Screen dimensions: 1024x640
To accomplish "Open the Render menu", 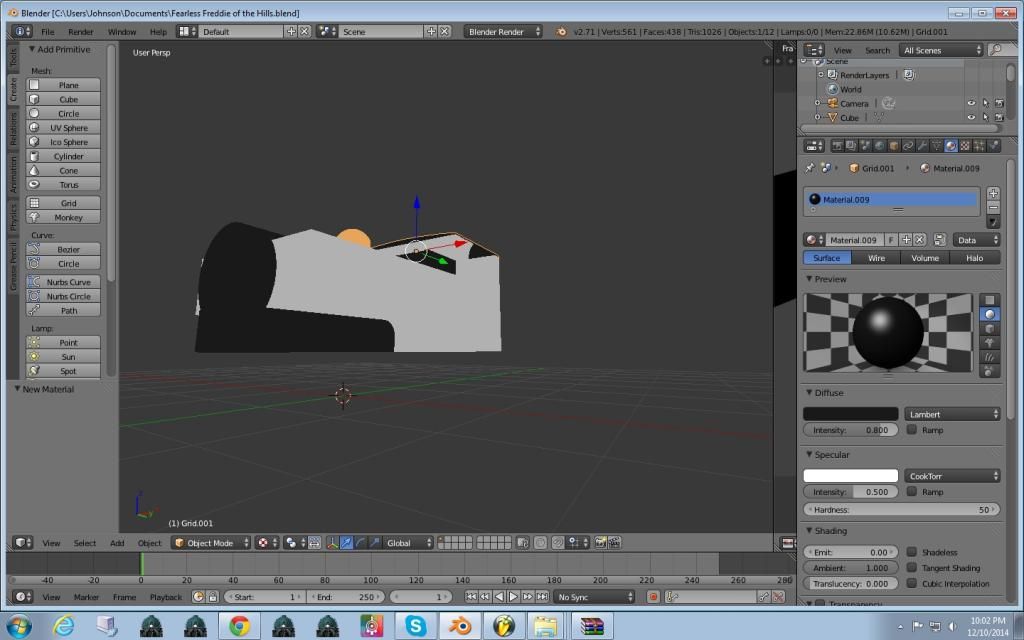I will [x=80, y=31].
